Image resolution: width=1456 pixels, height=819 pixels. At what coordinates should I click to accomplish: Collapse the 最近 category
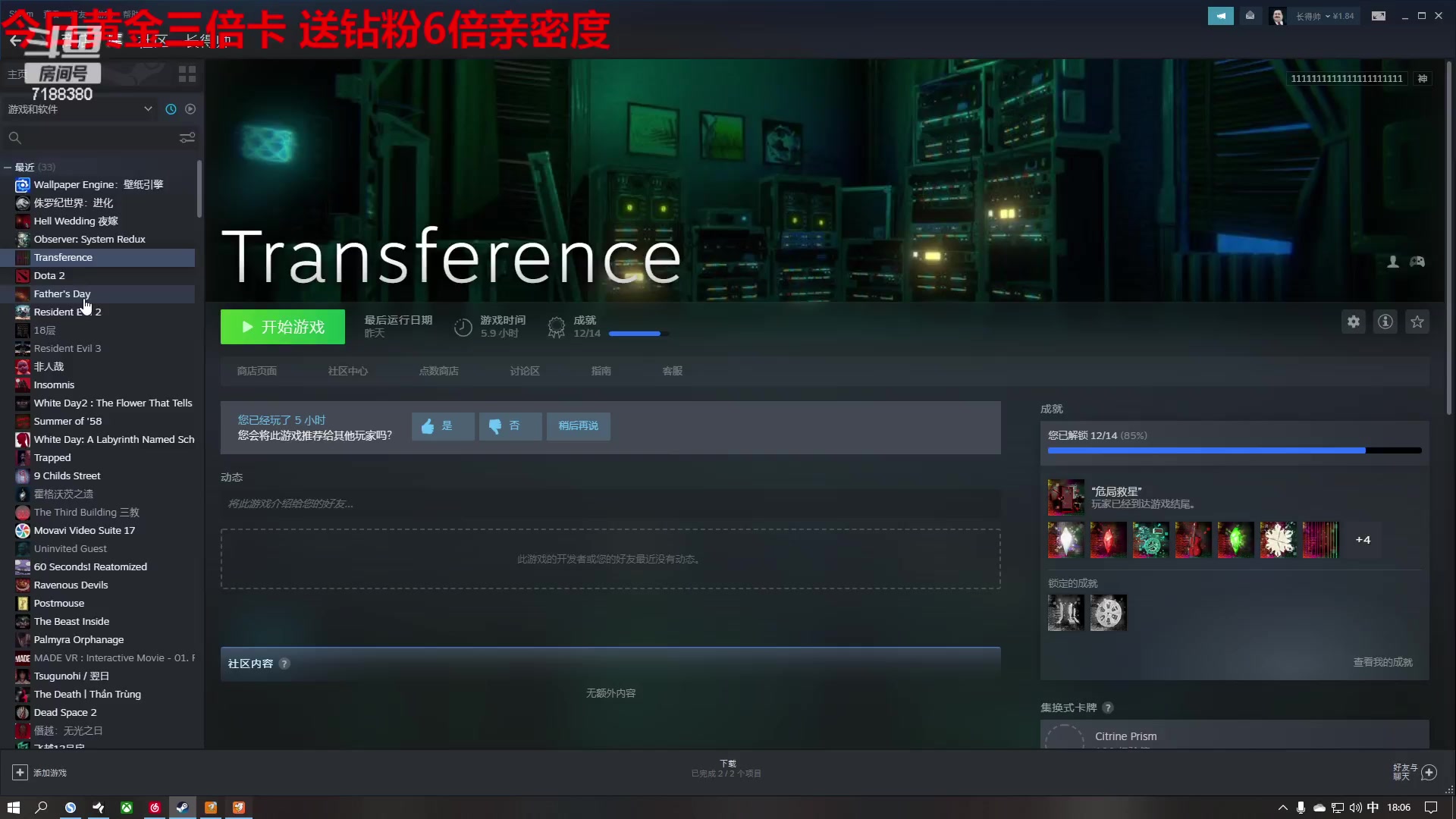pyautogui.click(x=8, y=167)
